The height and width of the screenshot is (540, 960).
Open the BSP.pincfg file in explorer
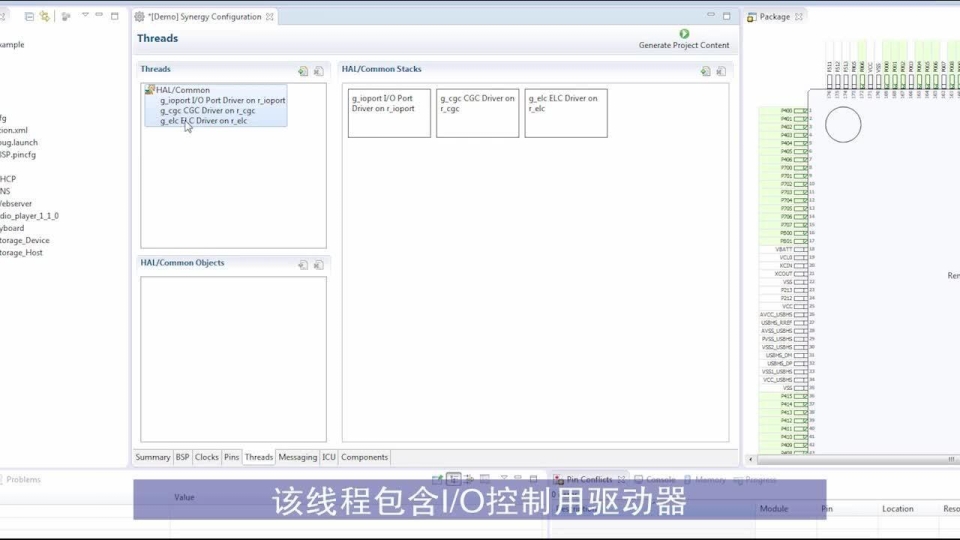18,155
